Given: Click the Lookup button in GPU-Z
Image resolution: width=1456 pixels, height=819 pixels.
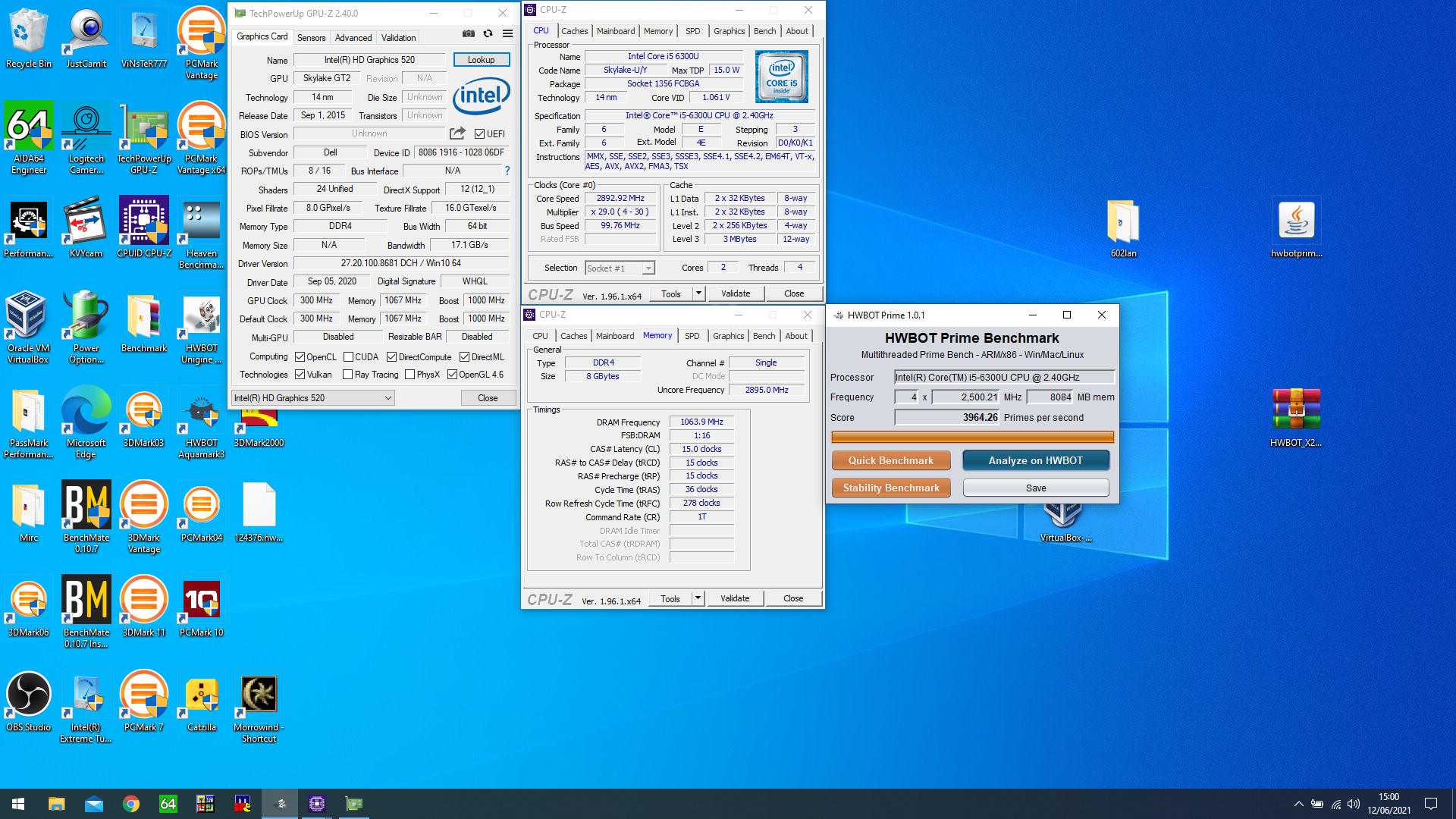Looking at the screenshot, I should coord(482,60).
